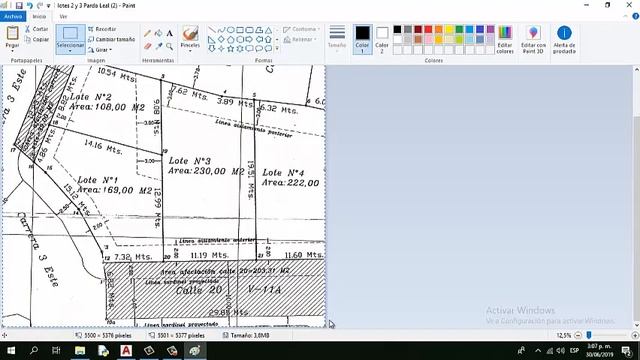Select the Pencil tool
The height and width of the screenshot is (360, 640).
point(147,34)
